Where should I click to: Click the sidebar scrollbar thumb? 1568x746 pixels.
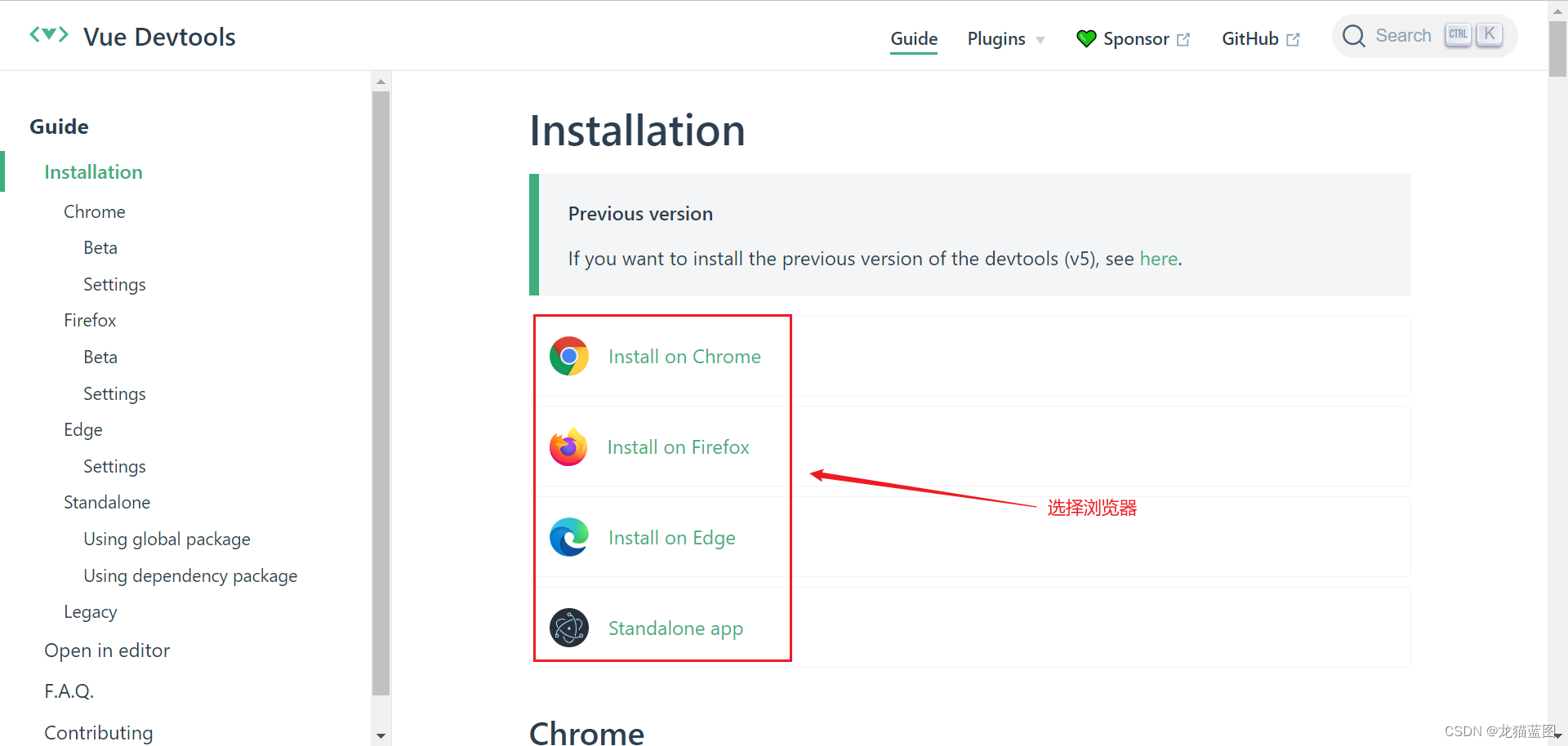[x=381, y=393]
